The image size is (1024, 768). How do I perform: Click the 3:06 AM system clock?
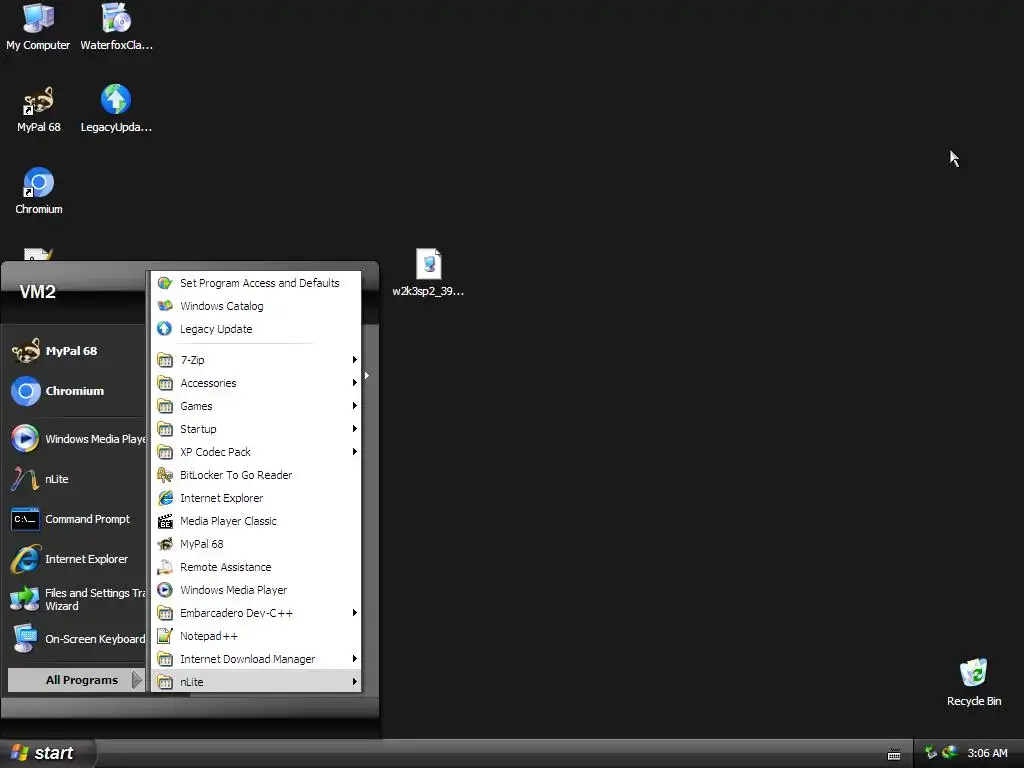[x=987, y=753]
